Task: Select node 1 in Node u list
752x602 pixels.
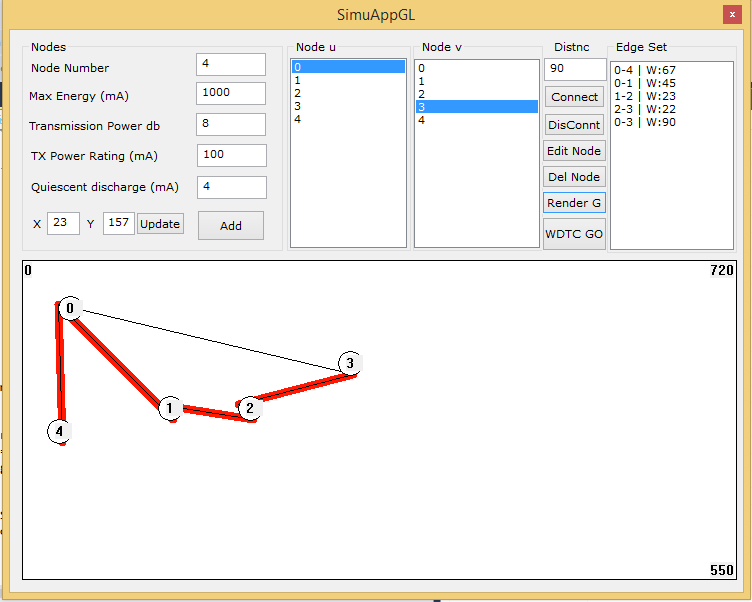Action: pos(348,80)
